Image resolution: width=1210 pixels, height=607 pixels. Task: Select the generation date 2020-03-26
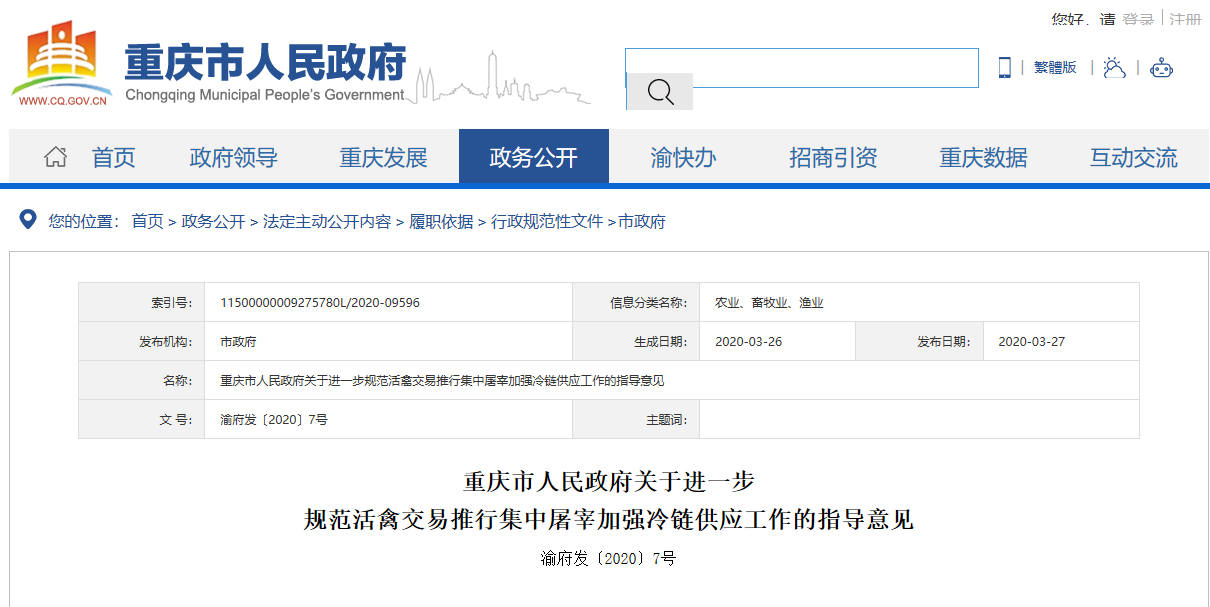[748, 341]
